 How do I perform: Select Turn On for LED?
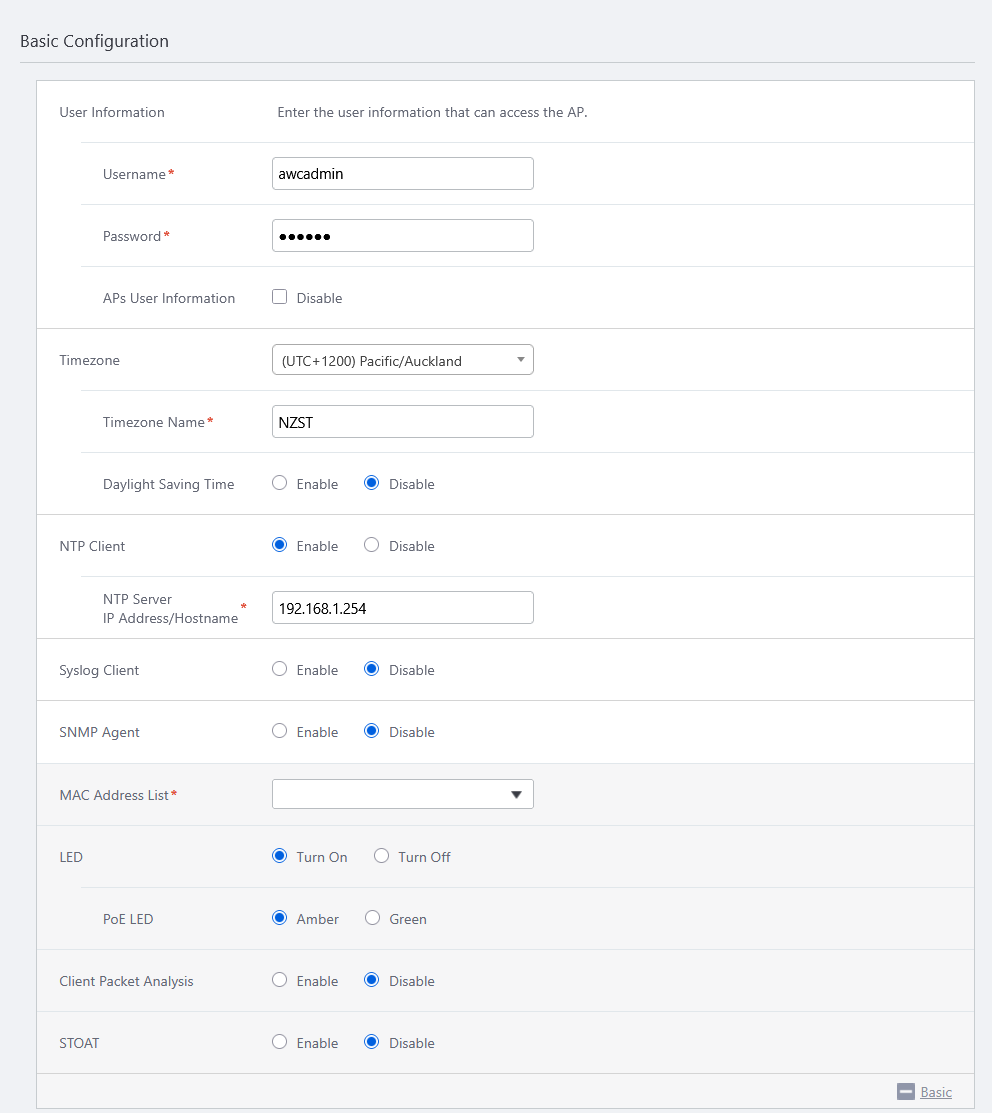pyautogui.click(x=280, y=857)
